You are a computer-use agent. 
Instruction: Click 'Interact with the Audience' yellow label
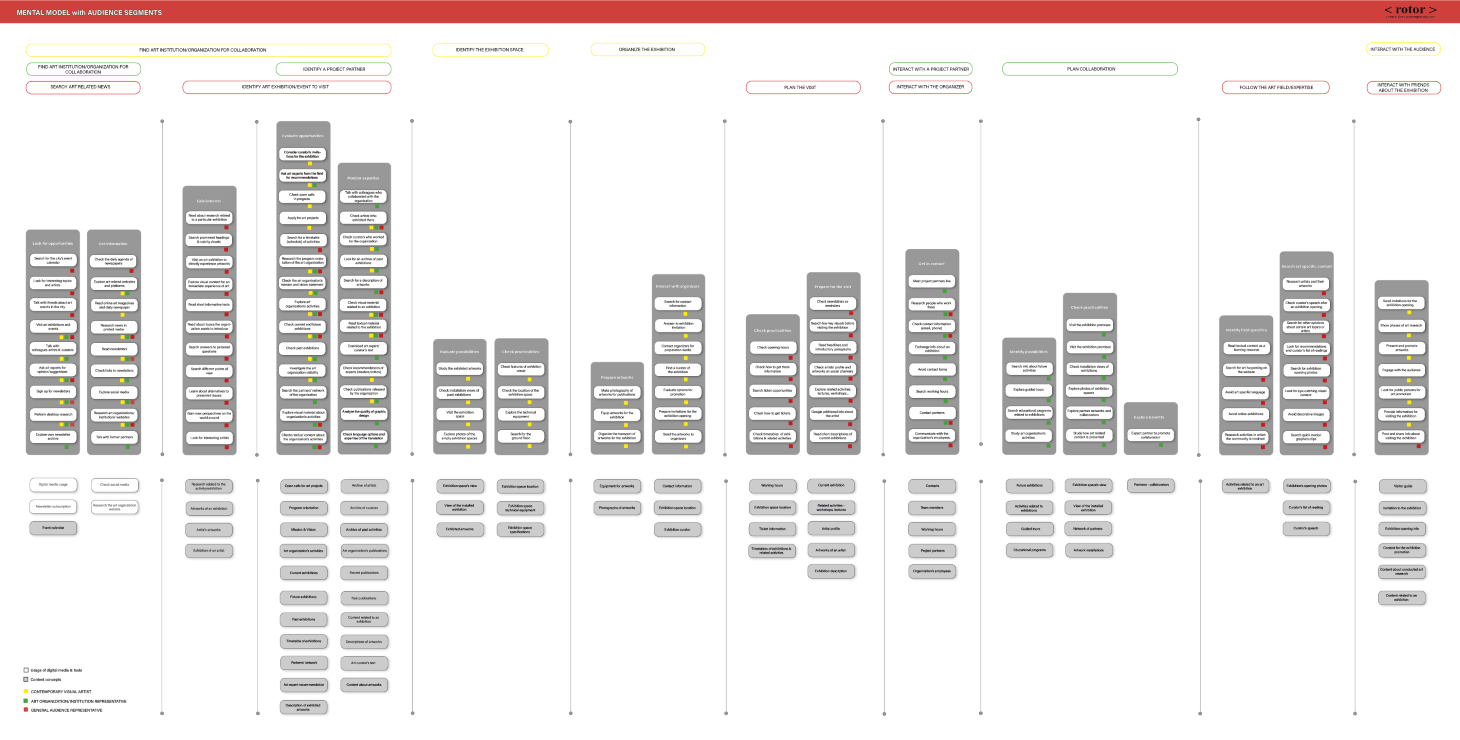[1403, 49]
